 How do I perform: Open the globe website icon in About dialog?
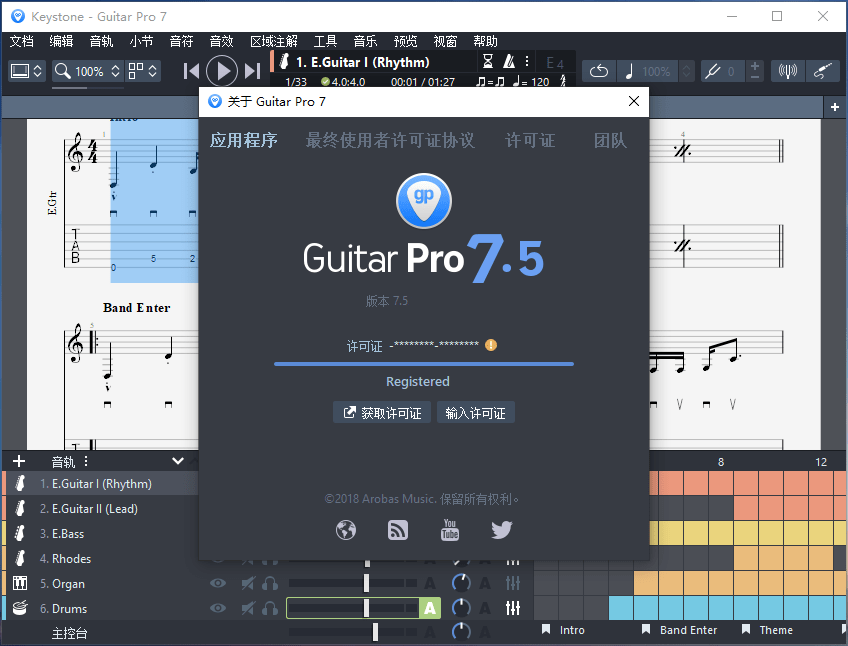[346, 530]
